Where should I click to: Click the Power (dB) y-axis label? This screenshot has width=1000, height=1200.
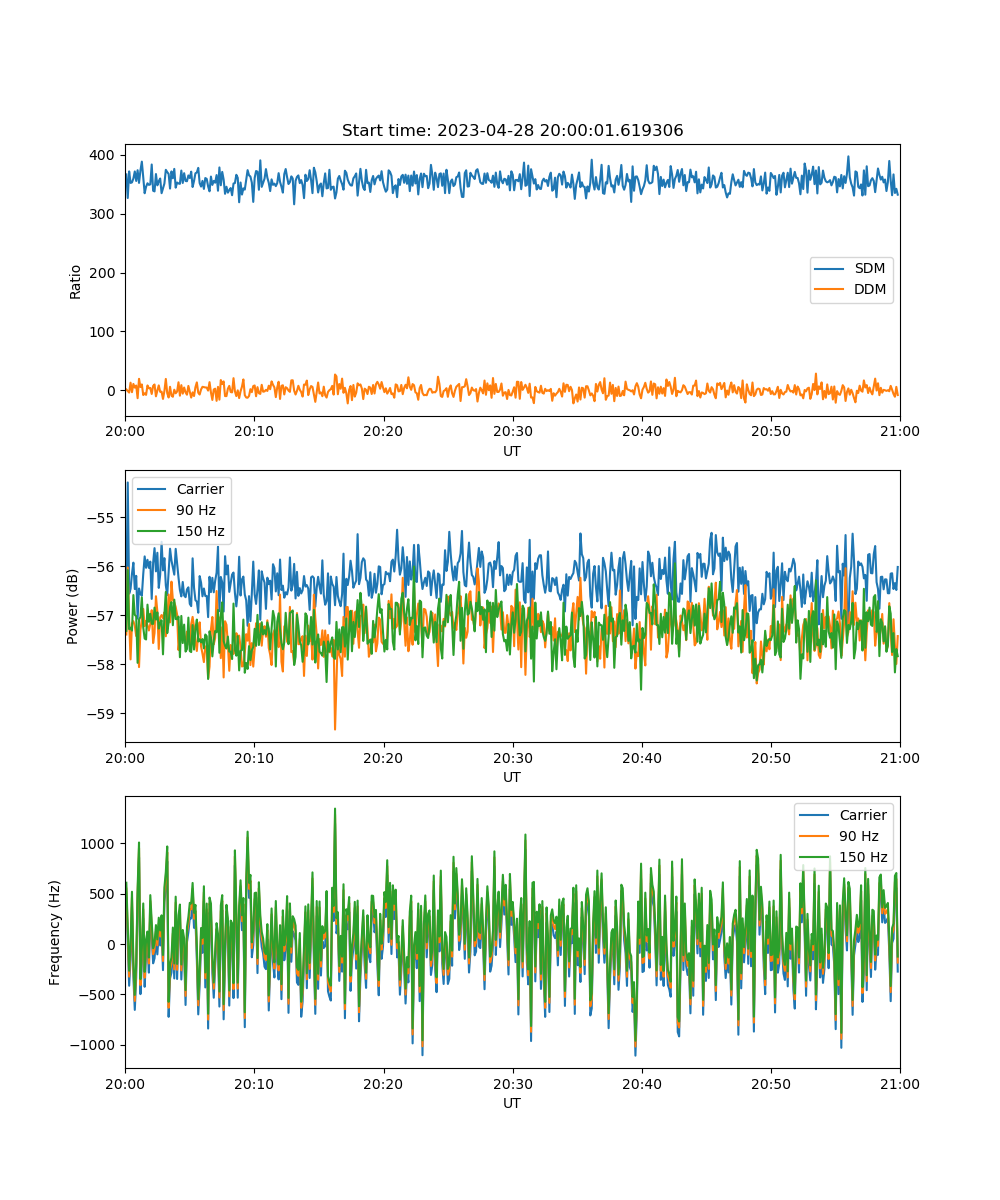click(x=73, y=606)
